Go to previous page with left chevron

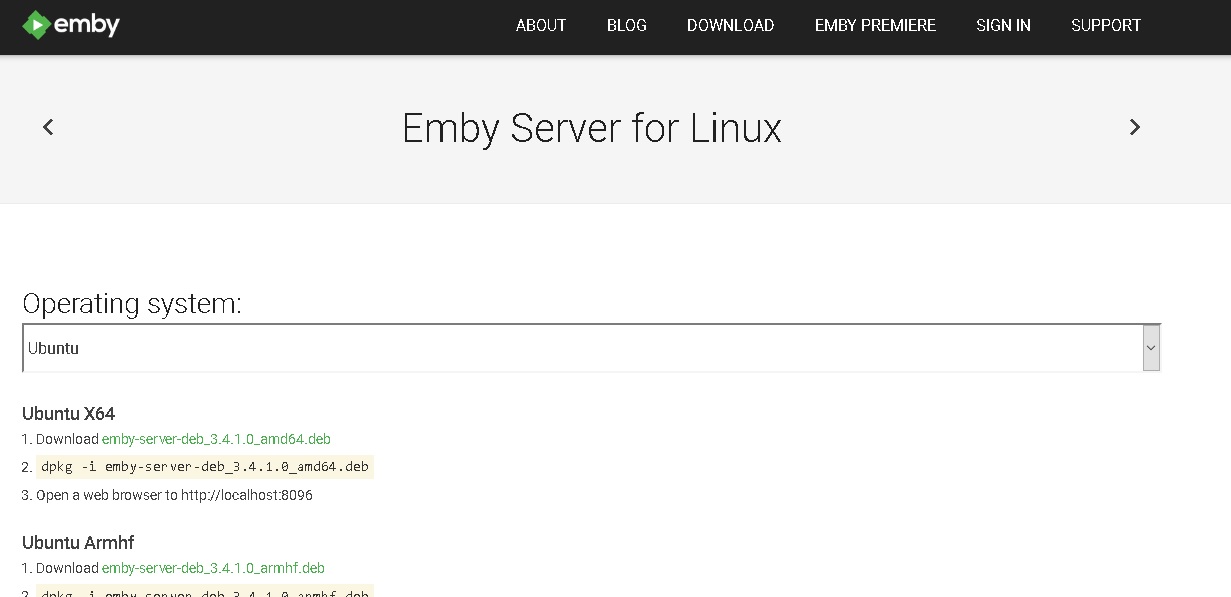click(x=48, y=127)
